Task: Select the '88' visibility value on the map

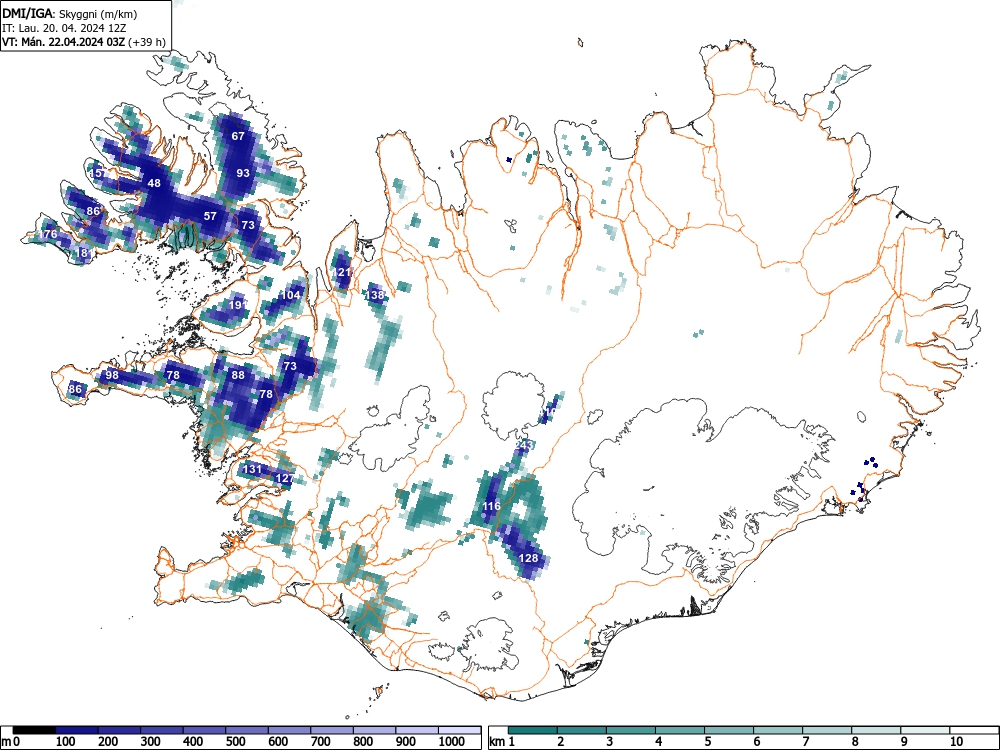Action: pos(238,375)
